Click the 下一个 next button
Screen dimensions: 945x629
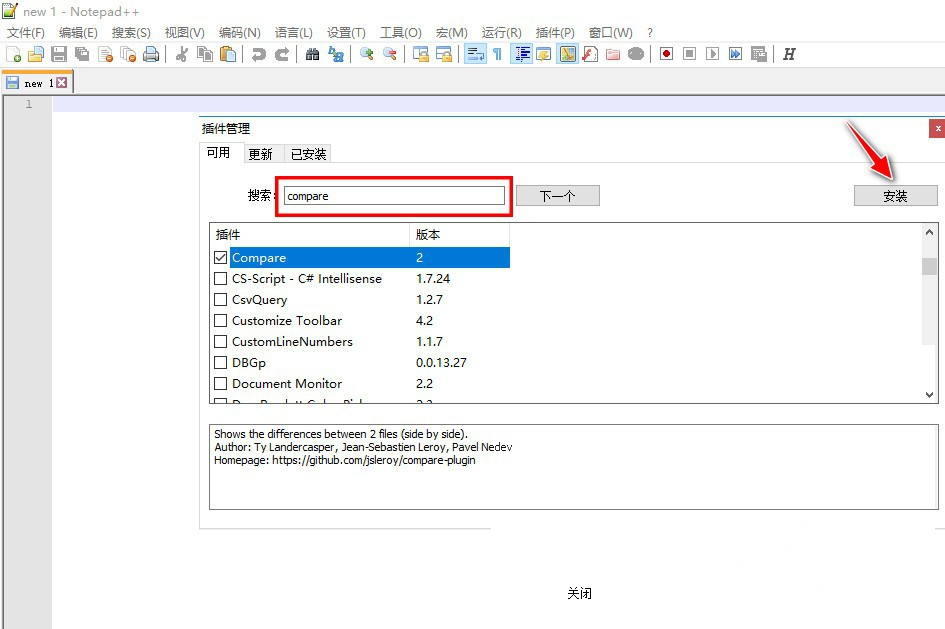click(x=557, y=196)
